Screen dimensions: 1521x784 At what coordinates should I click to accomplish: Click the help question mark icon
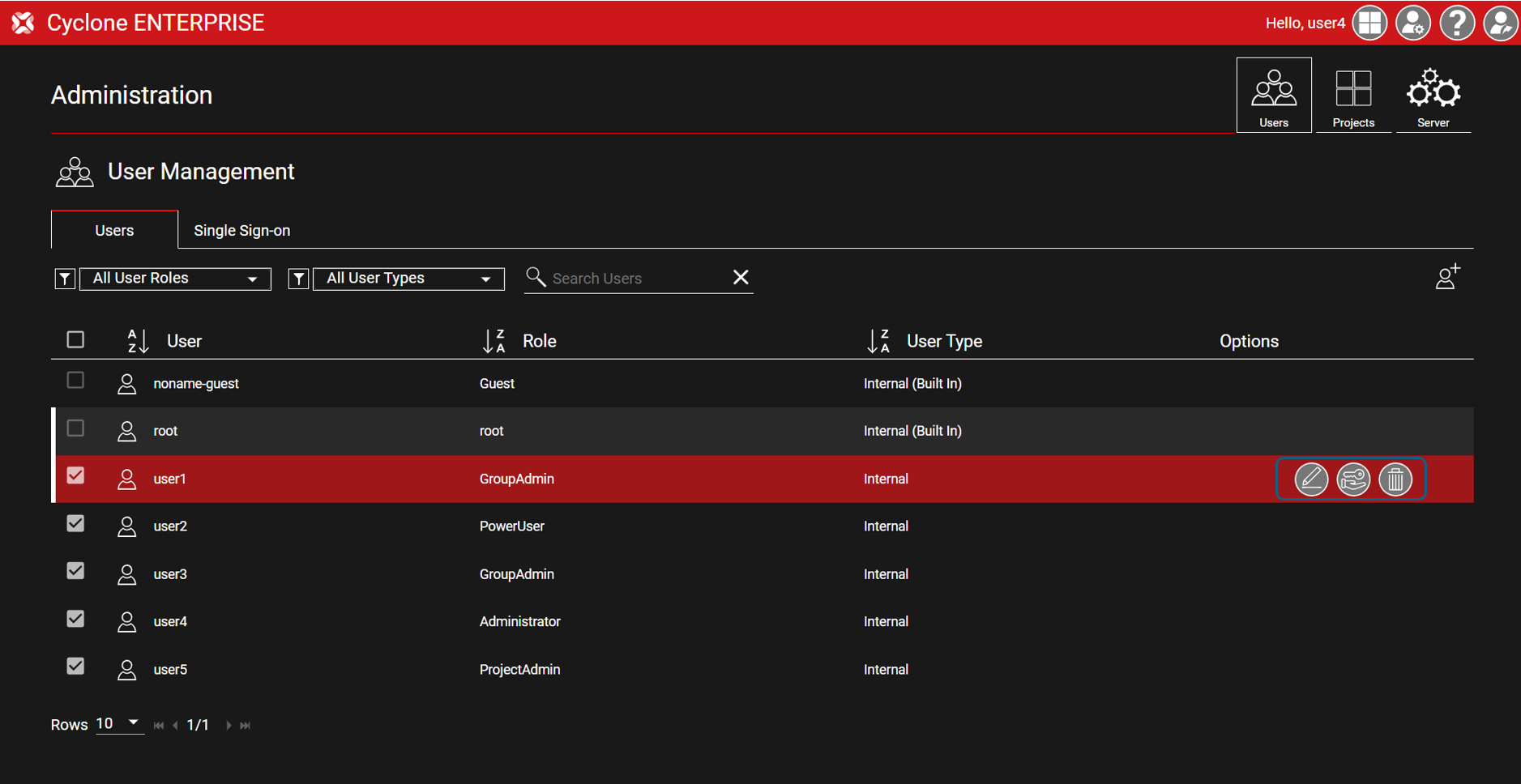(1456, 23)
